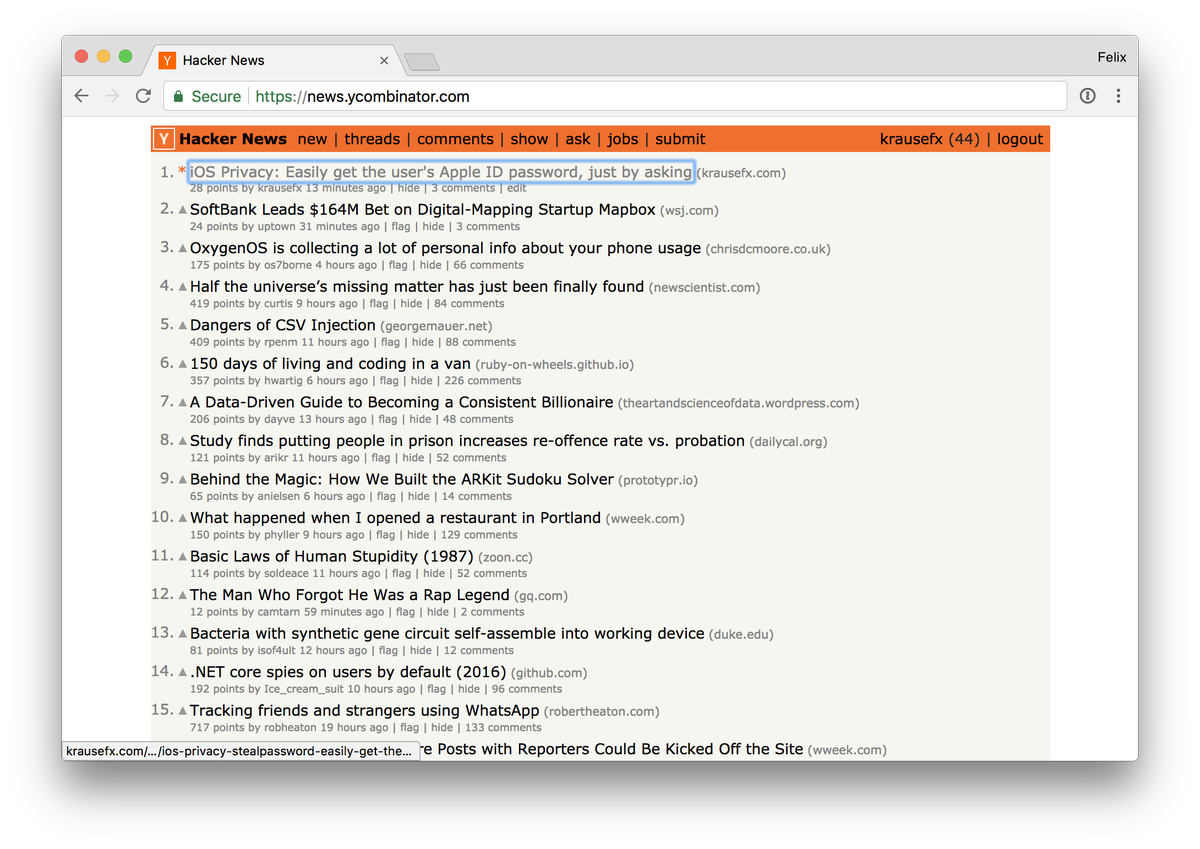Open the '150 days of living' story
Viewport: 1200px width, 849px height.
(330, 364)
